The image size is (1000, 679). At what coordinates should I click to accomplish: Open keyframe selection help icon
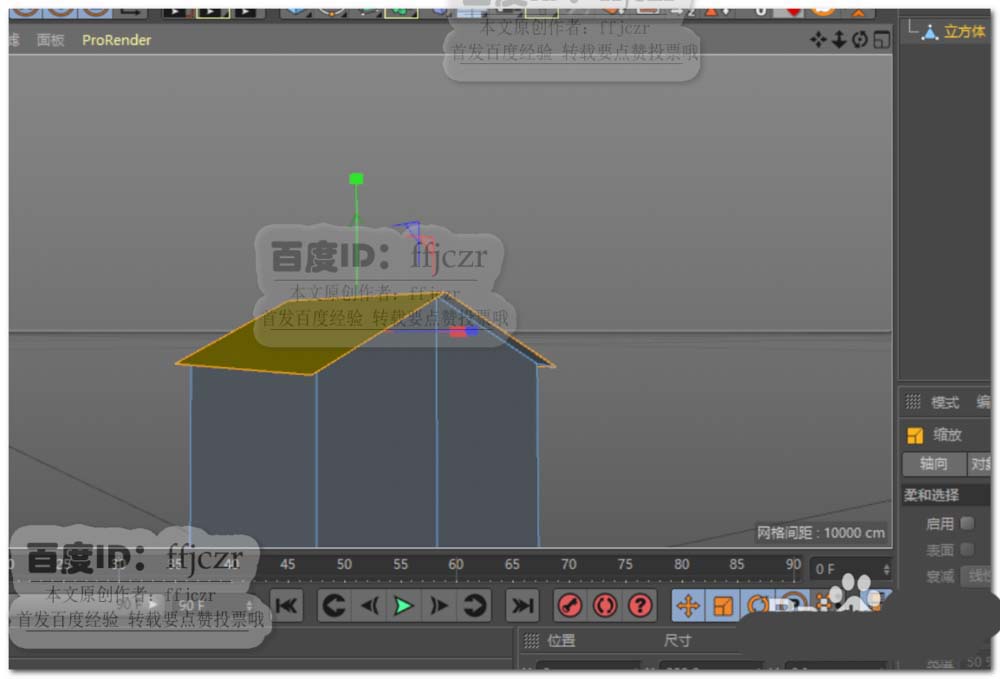click(x=640, y=605)
